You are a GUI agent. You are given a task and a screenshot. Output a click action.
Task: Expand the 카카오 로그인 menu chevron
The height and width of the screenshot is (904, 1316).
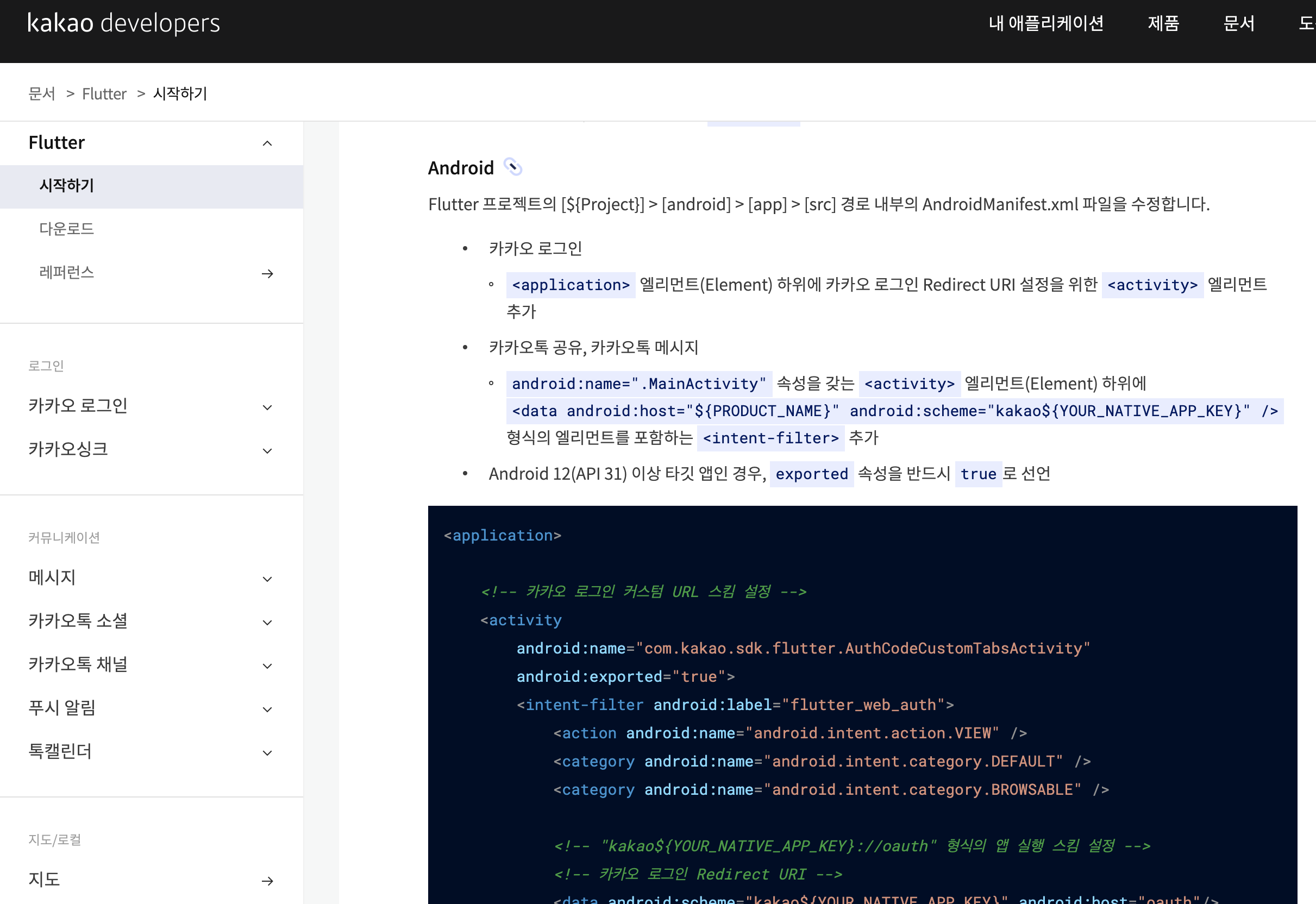pos(267,407)
